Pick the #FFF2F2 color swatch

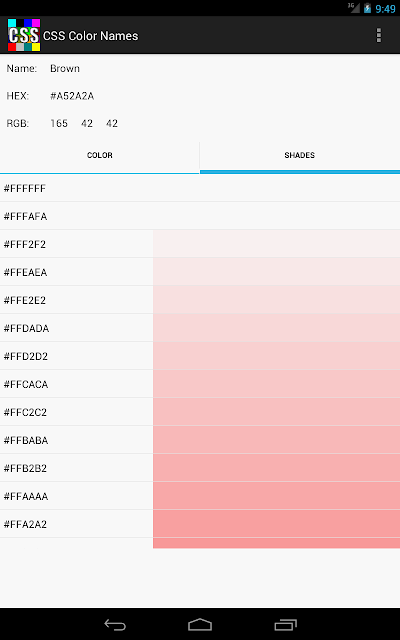(276, 244)
